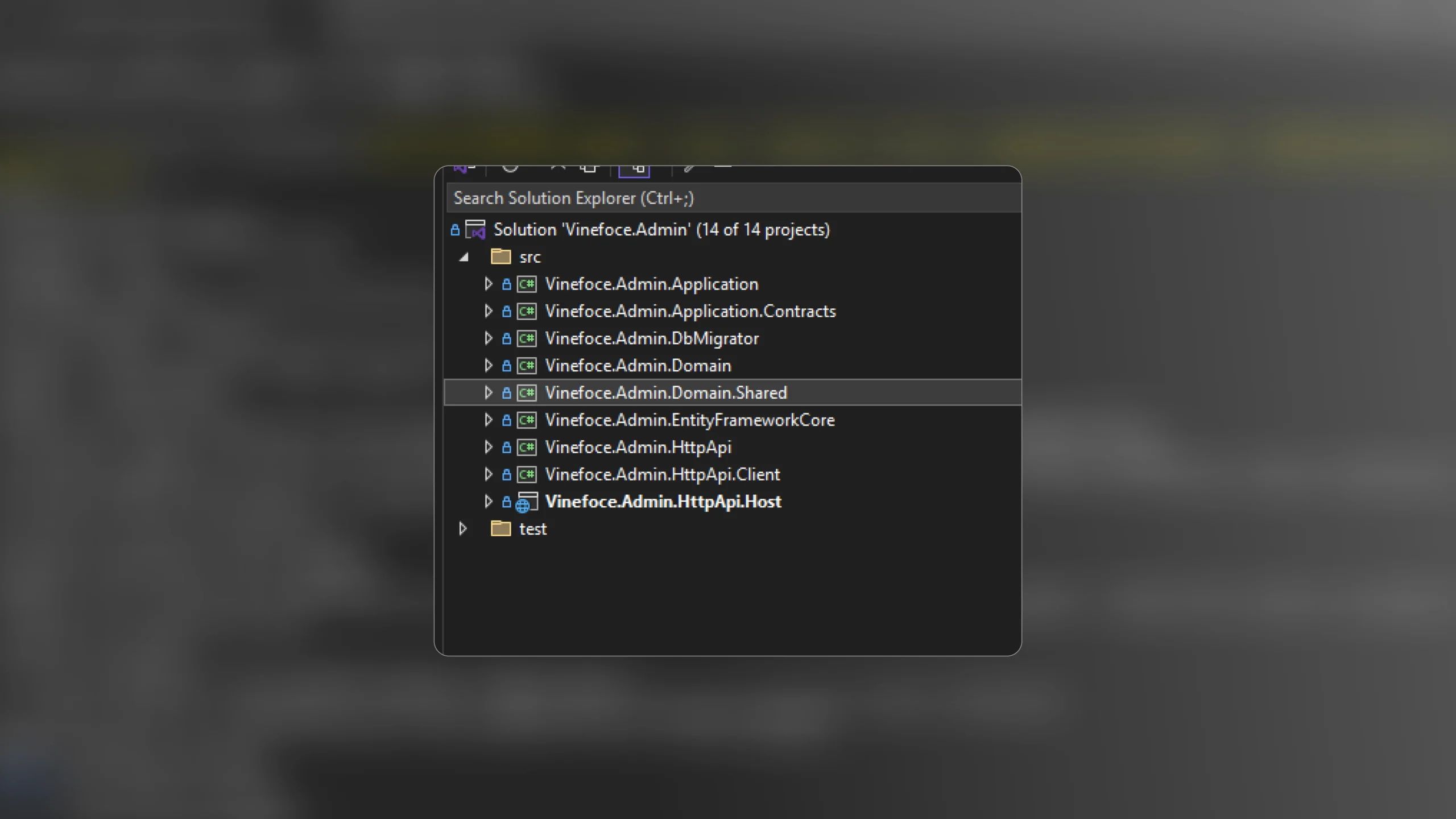This screenshot has height=819, width=1456.
Task: Click the src folder icon
Action: (500, 257)
